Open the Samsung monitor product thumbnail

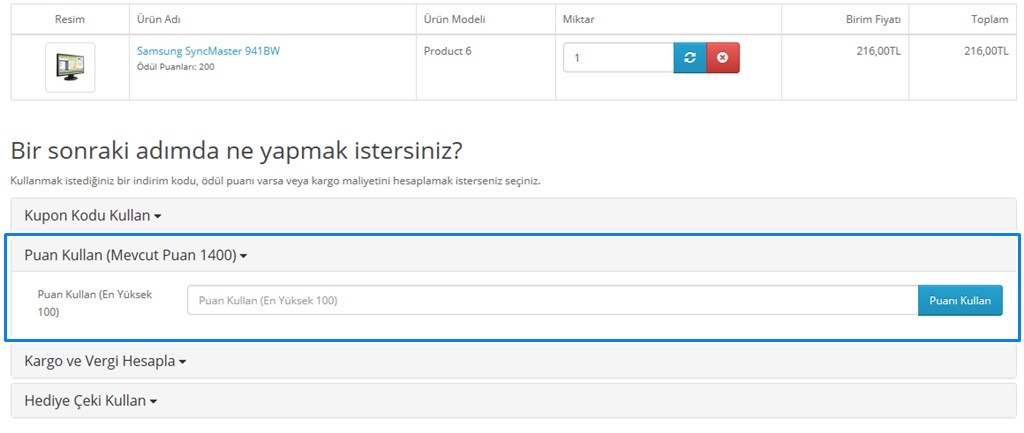(x=70, y=67)
